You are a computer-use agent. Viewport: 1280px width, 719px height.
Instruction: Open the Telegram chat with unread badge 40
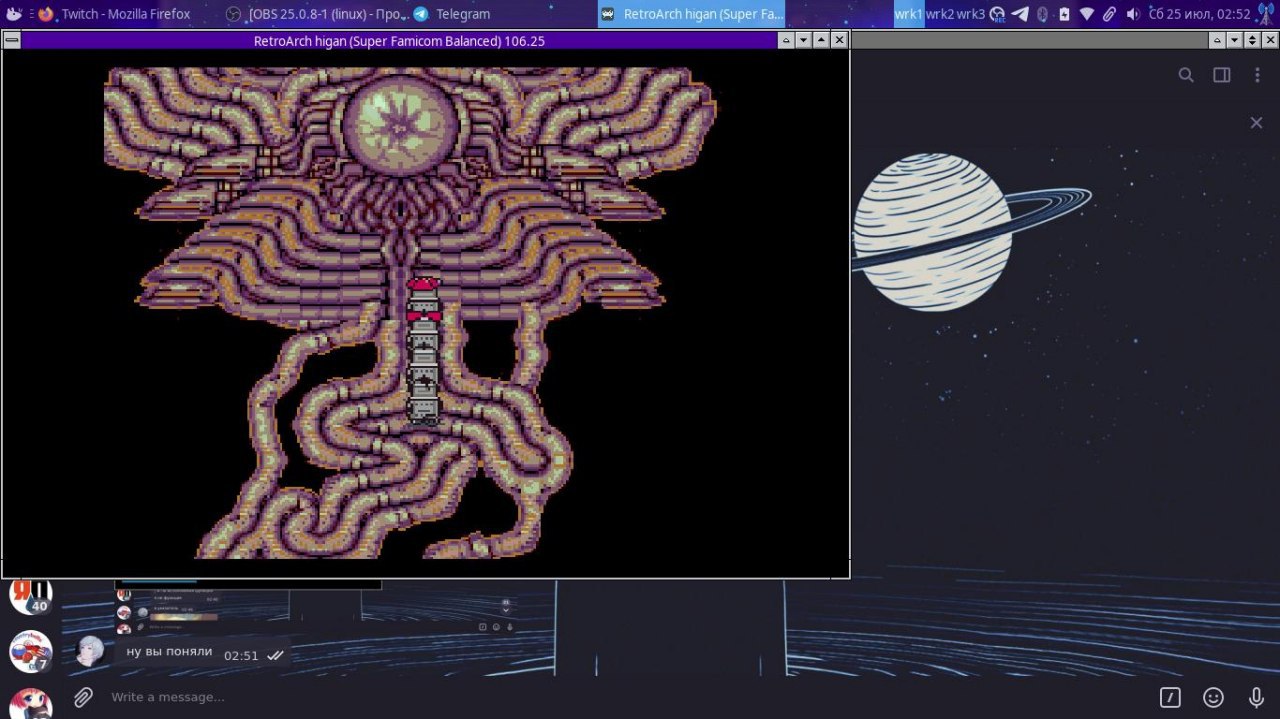[31, 594]
